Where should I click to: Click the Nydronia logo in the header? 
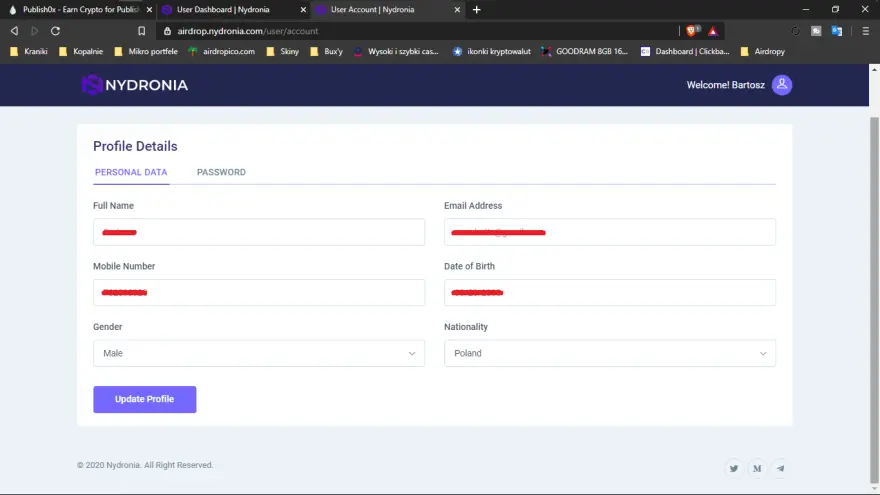tap(135, 85)
